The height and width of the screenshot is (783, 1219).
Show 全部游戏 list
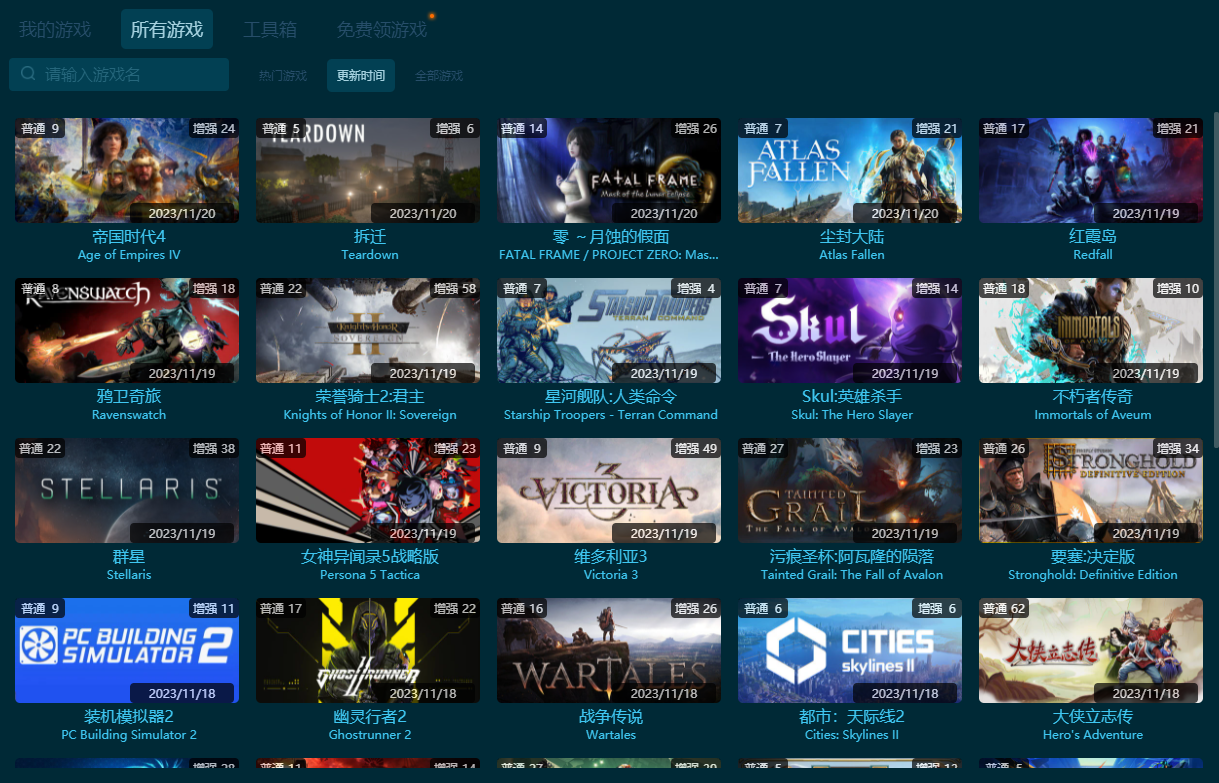439,76
